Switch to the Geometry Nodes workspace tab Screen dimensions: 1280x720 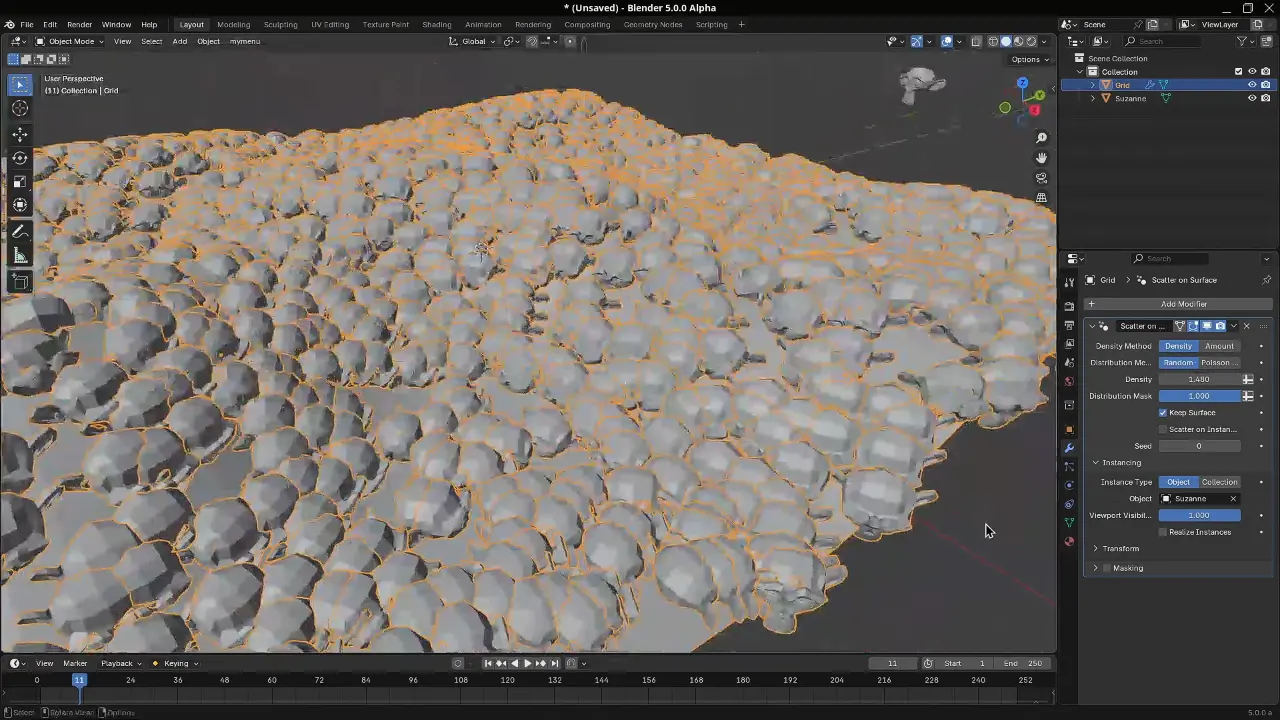tap(653, 24)
